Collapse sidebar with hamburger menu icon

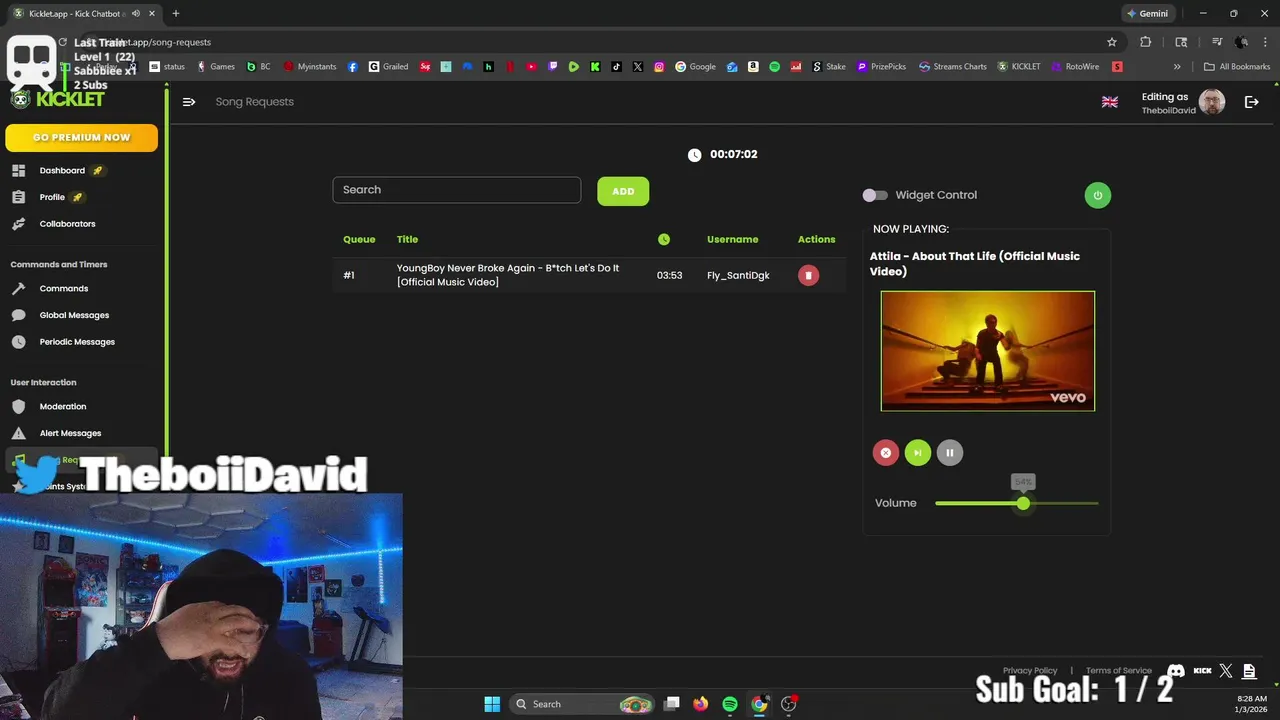click(x=189, y=102)
